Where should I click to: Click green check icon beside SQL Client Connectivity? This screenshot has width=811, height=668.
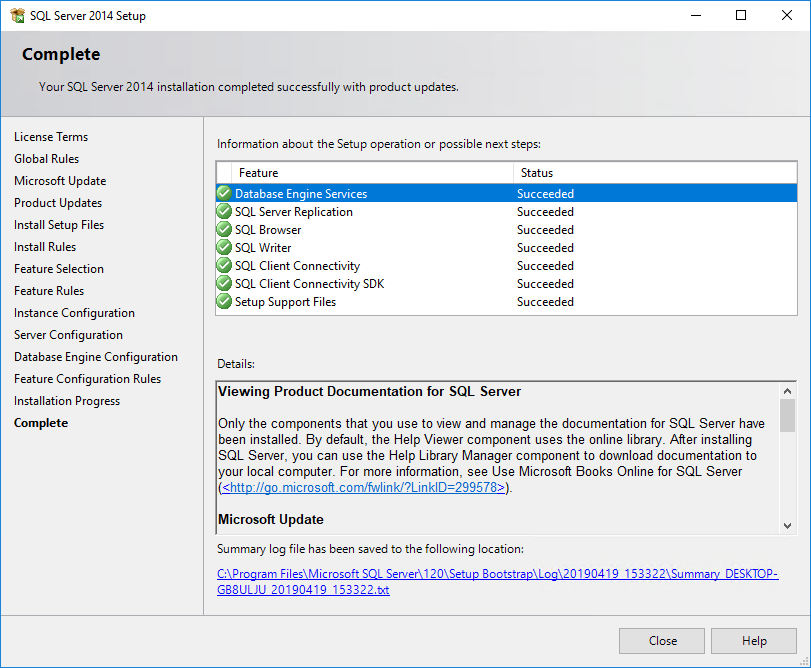224,266
